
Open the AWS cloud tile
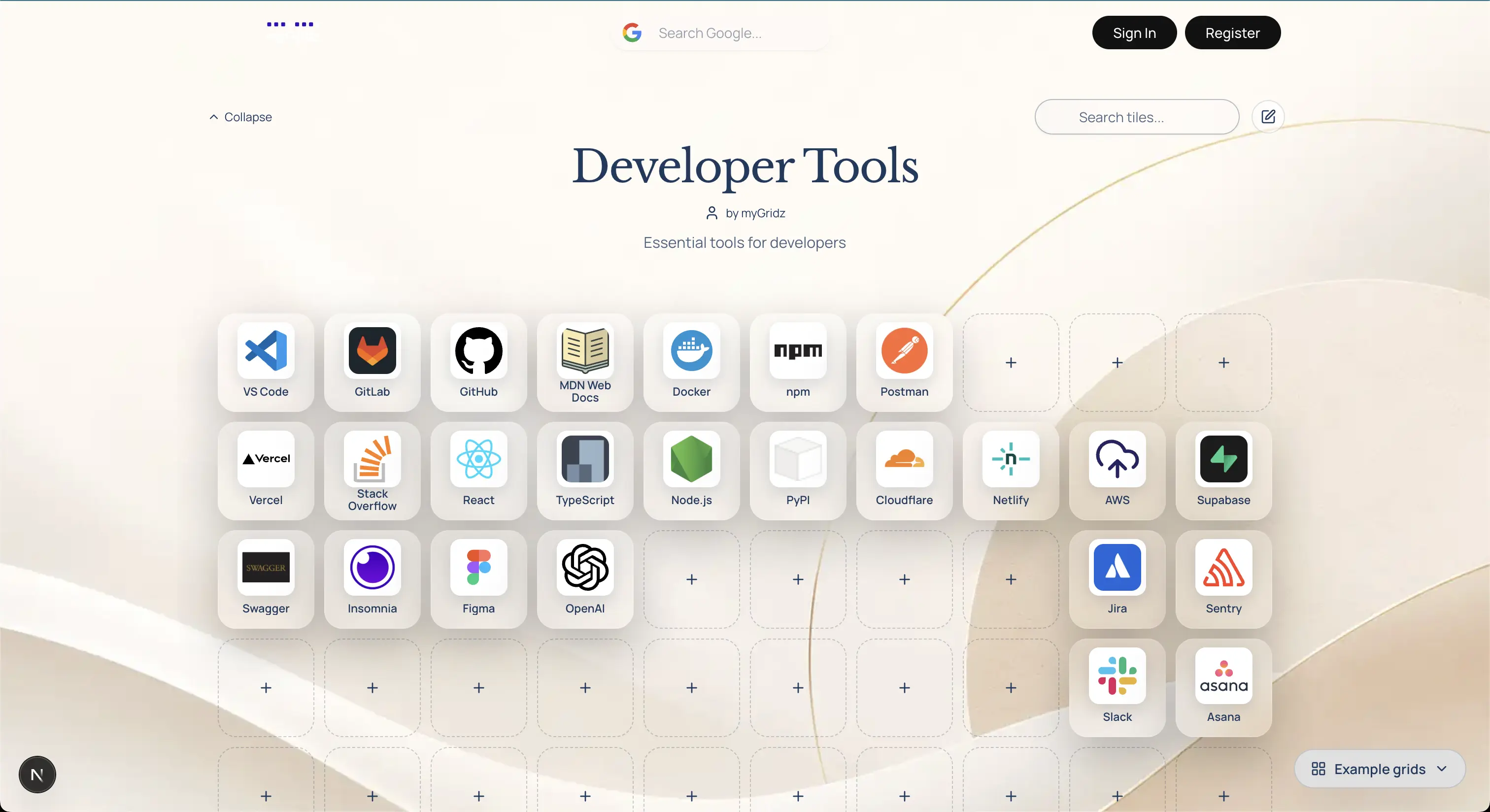pyautogui.click(x=1117, y=471)
